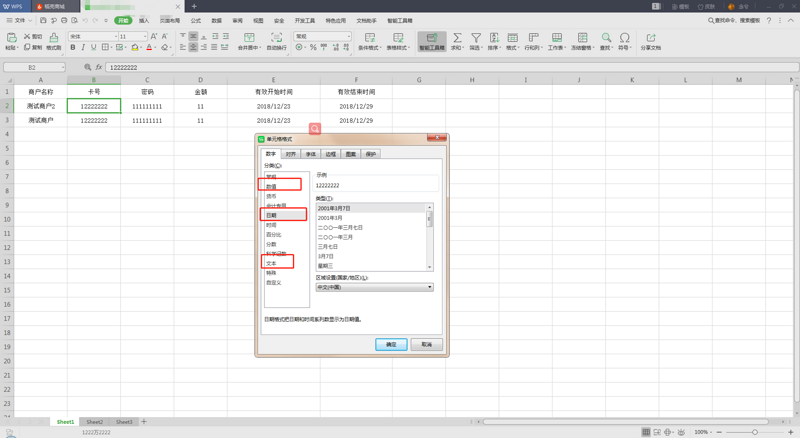Switch to the Sheet2 tab
The image size is (800, 438).
click(94, 422)
